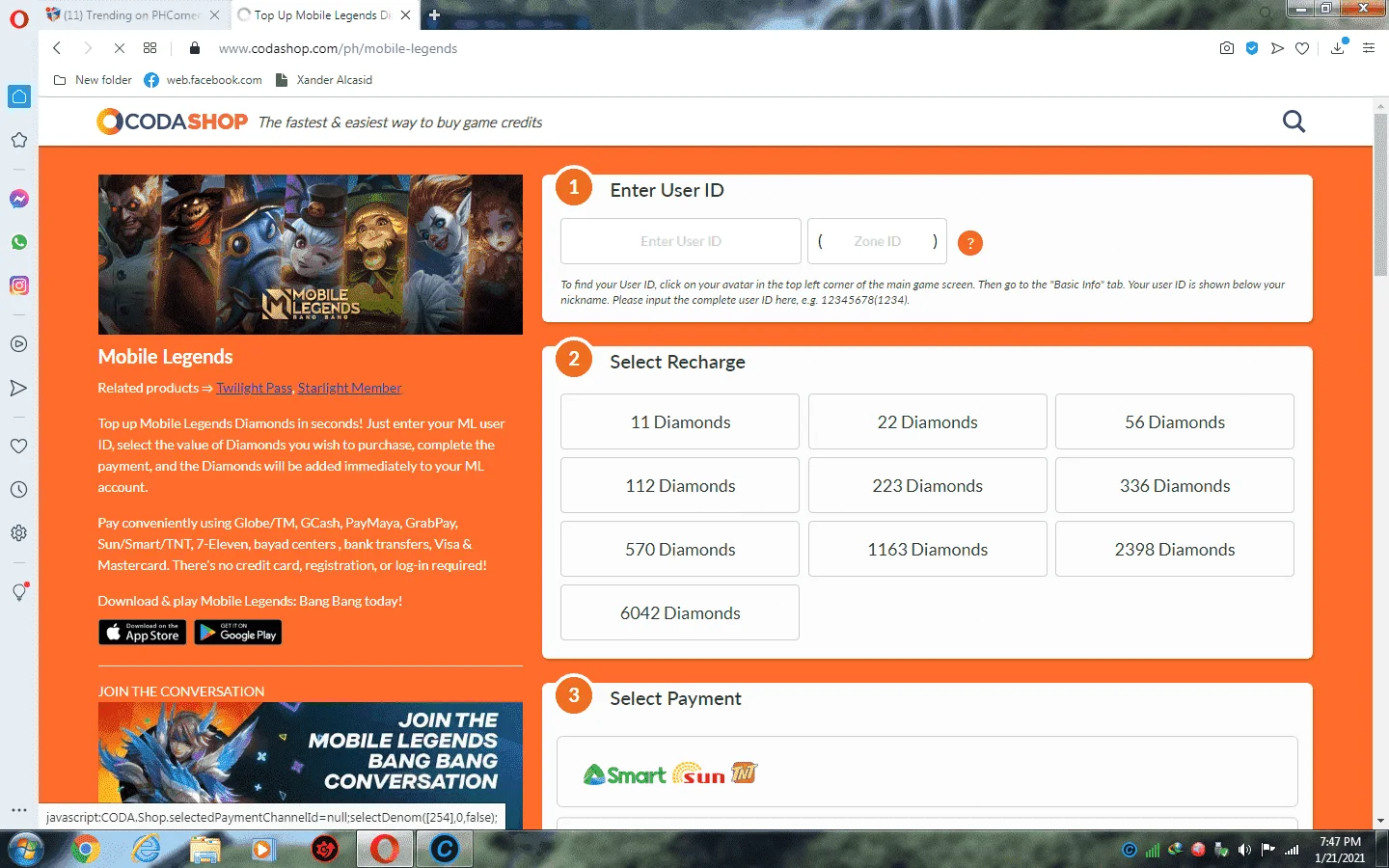Focus the Zone ID field

click(x=877, y=241)
